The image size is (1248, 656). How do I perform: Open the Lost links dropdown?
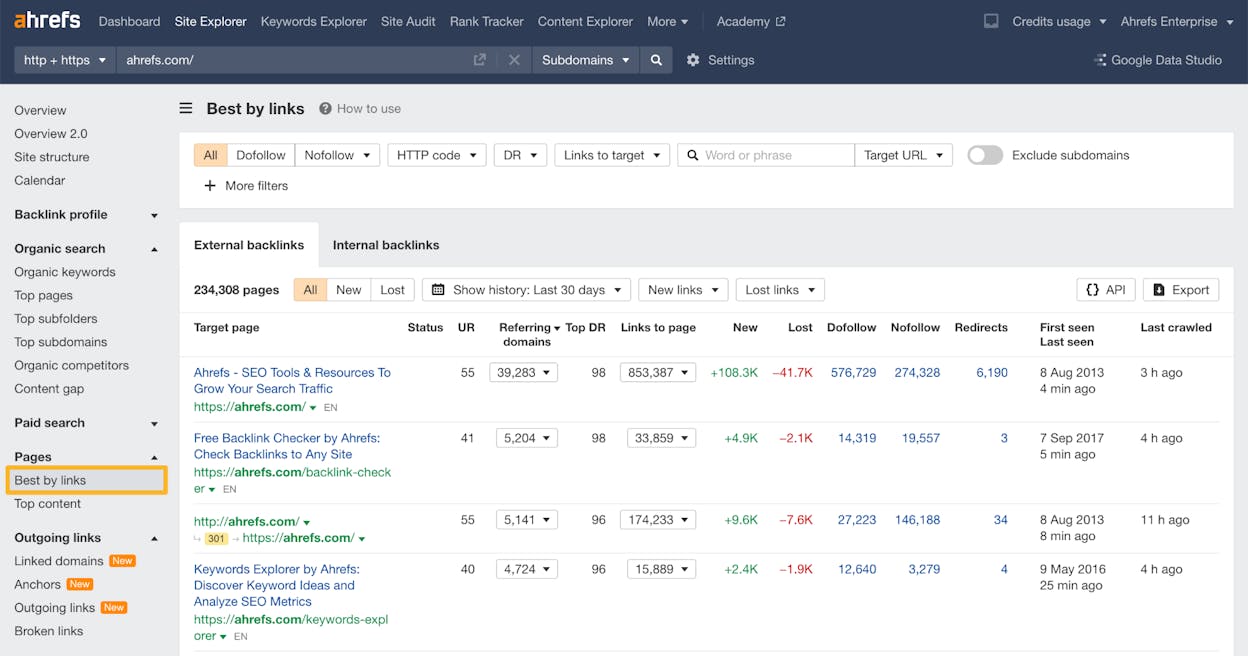pos(781,290)
